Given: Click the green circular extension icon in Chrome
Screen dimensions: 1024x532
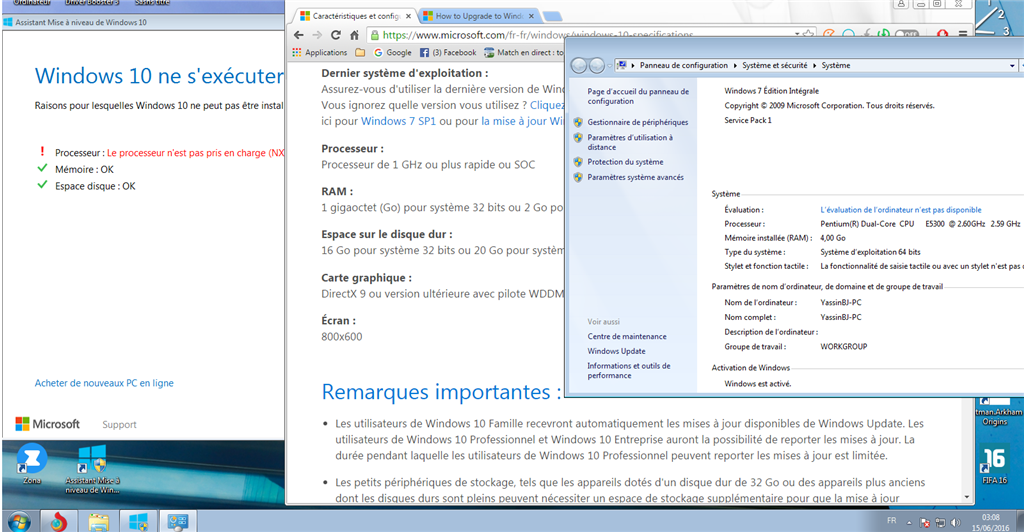Looking at the screenshot, I should pyautogui.click(x=884, y=34).
